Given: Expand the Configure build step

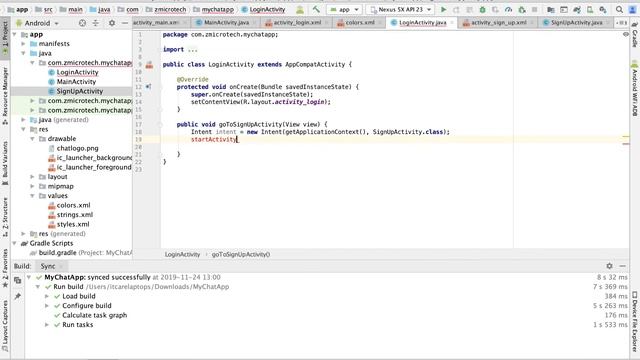Looking at the screenshot, I should click(47, 306).
